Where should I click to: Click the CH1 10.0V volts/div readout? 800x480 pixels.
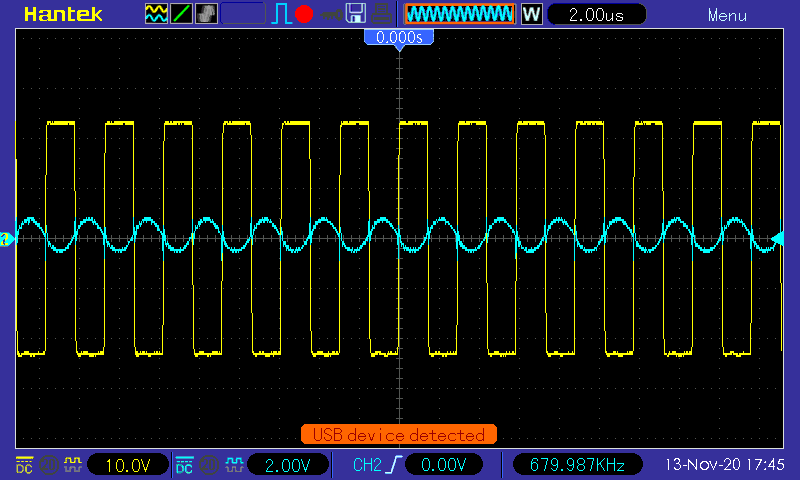tap(128, 465)
